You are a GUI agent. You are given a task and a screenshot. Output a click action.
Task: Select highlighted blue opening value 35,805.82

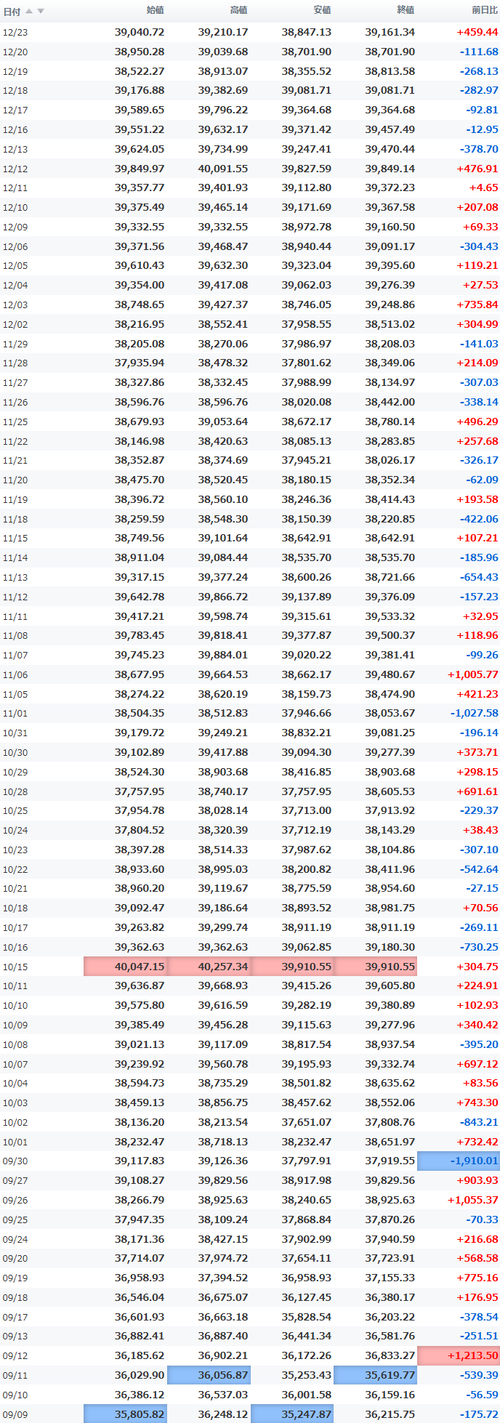click(125, 1413)
